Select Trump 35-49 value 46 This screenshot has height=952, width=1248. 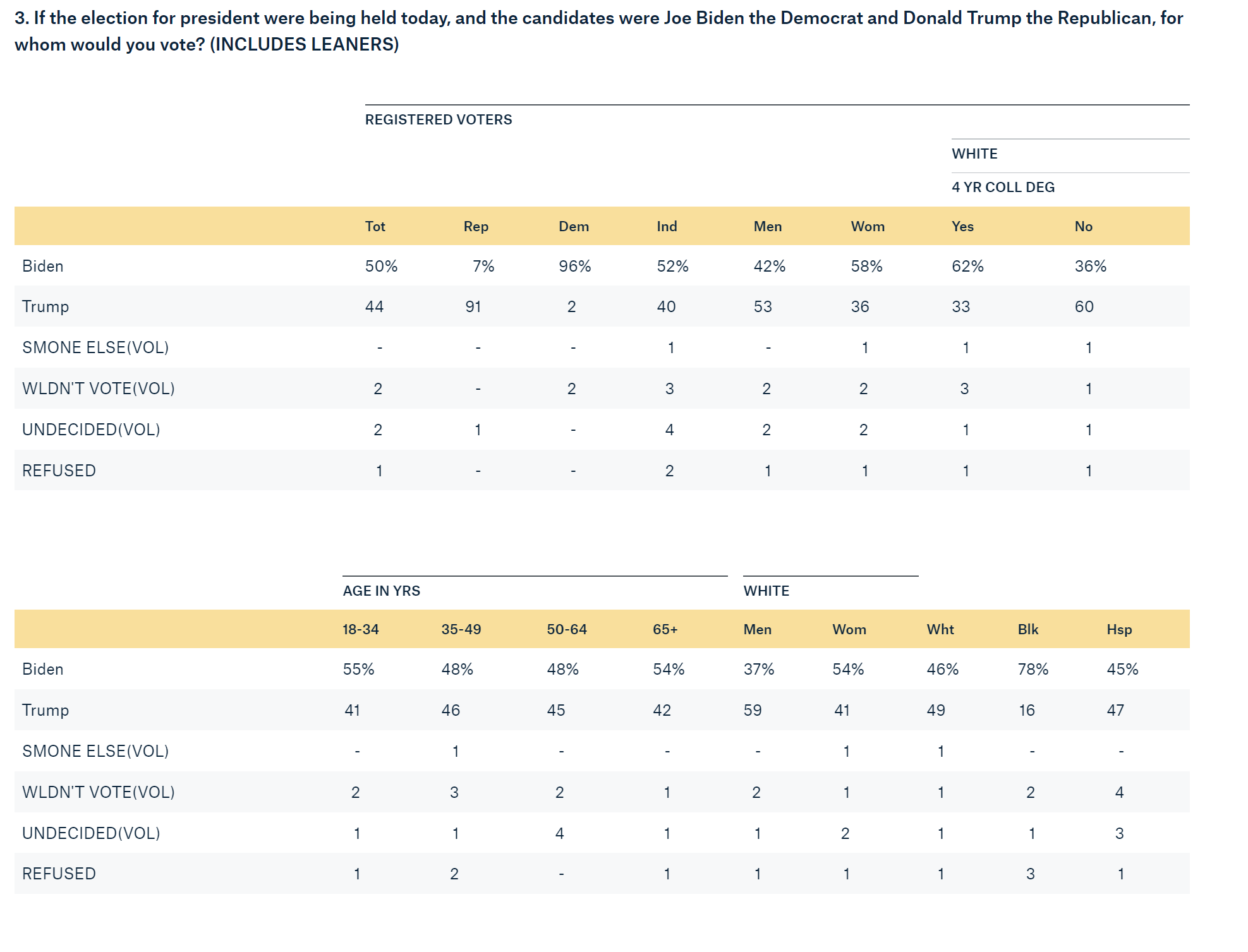click(x=451, y=710)
